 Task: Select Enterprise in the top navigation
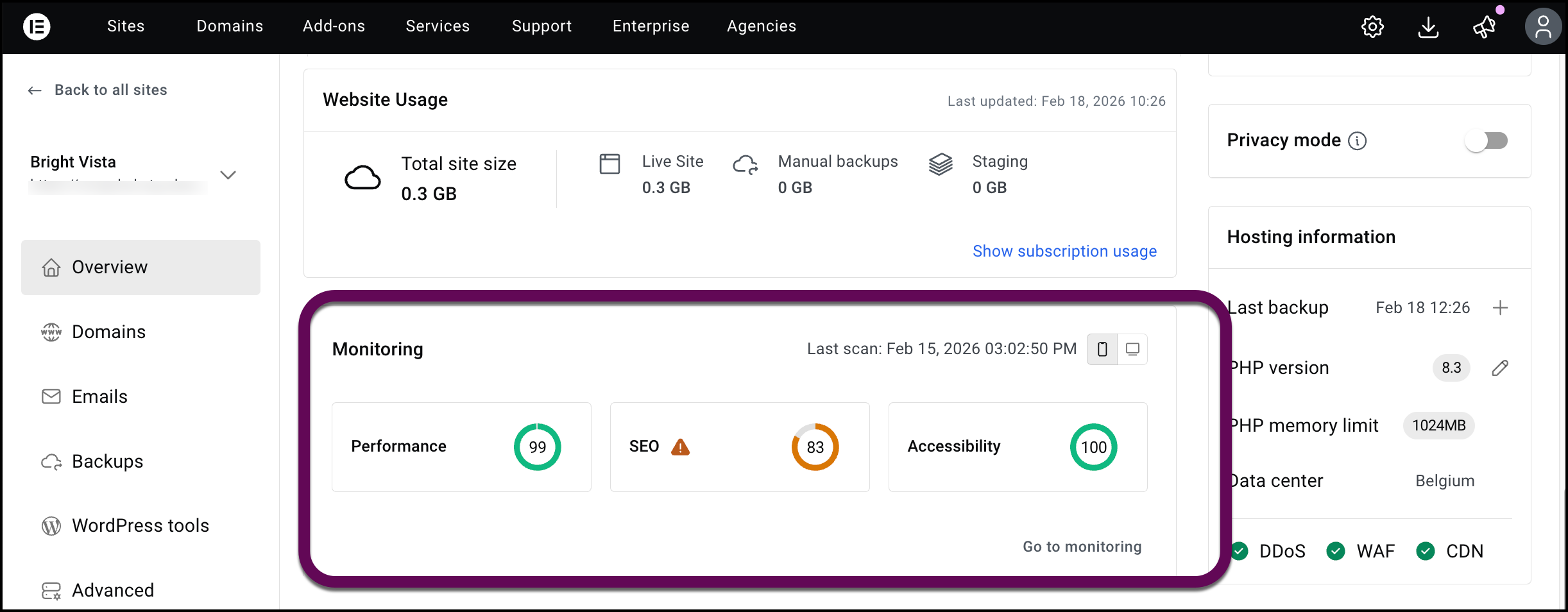click(651, 26)
